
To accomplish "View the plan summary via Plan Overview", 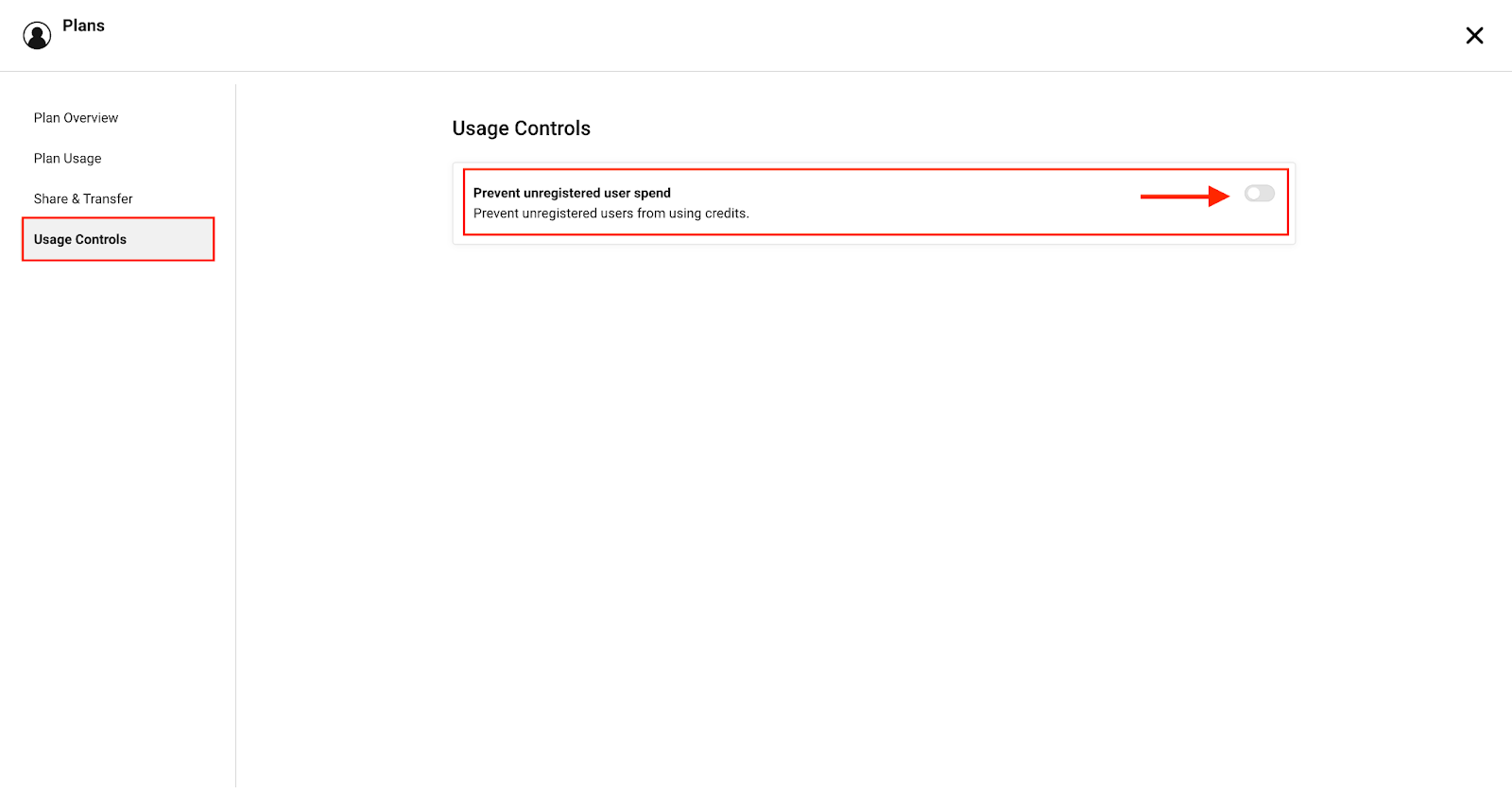I will [76, 118].
